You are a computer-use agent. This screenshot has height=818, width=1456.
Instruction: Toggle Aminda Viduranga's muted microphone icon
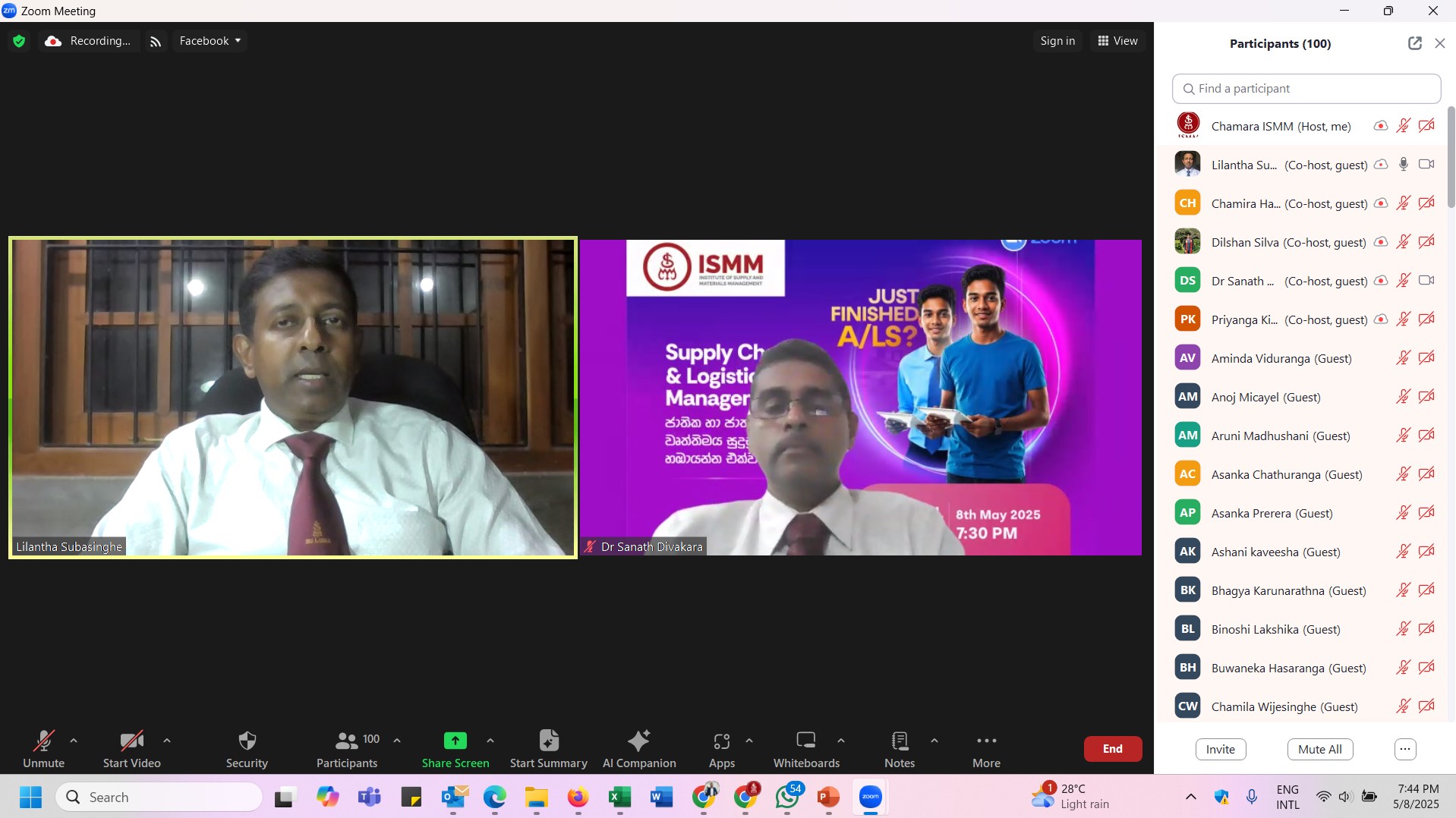point(1404,358)
